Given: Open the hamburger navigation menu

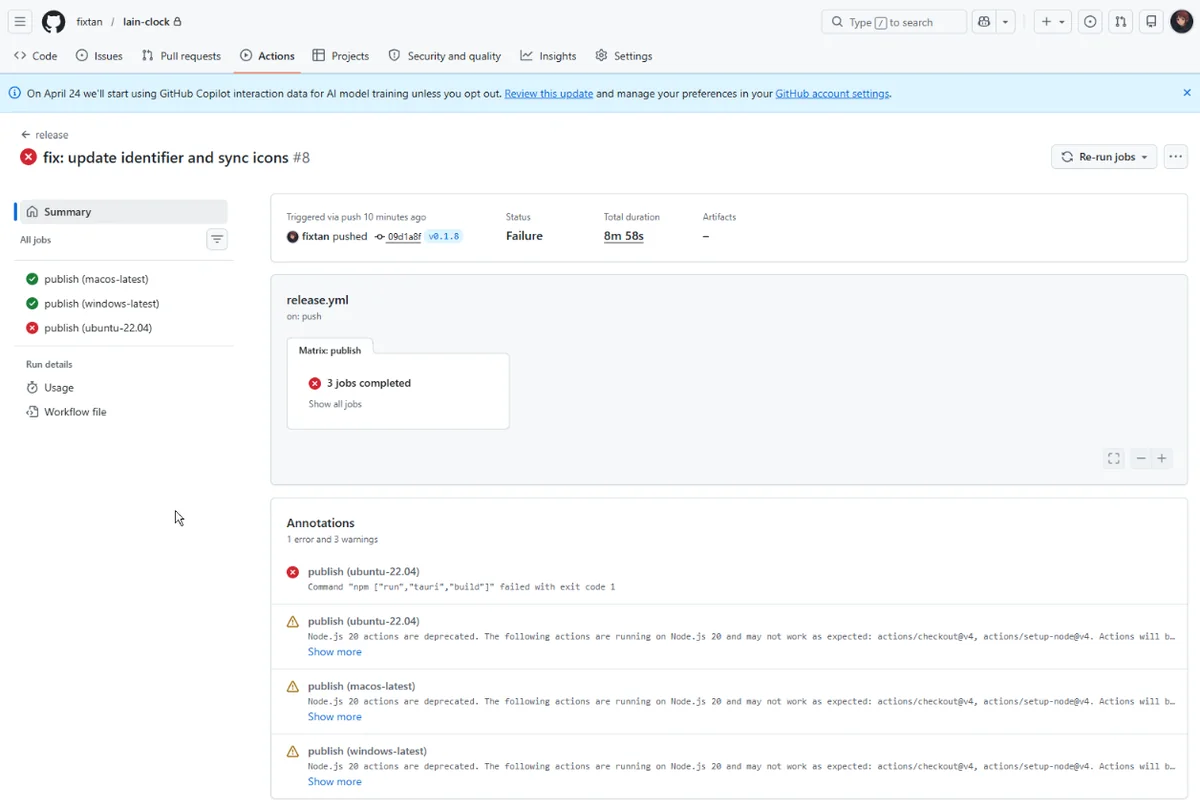Looking at the screenshot, I should point(20,22).
